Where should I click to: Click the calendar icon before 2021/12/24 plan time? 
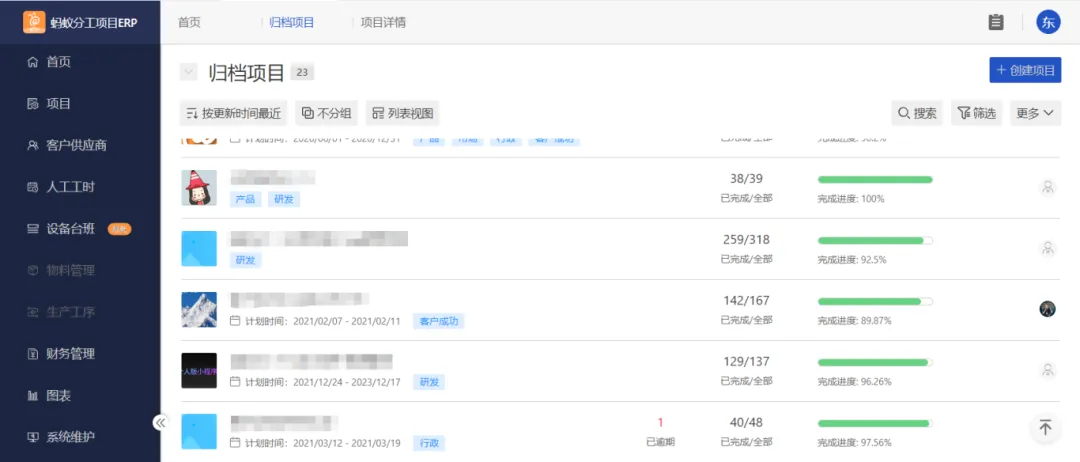[235, 381]
